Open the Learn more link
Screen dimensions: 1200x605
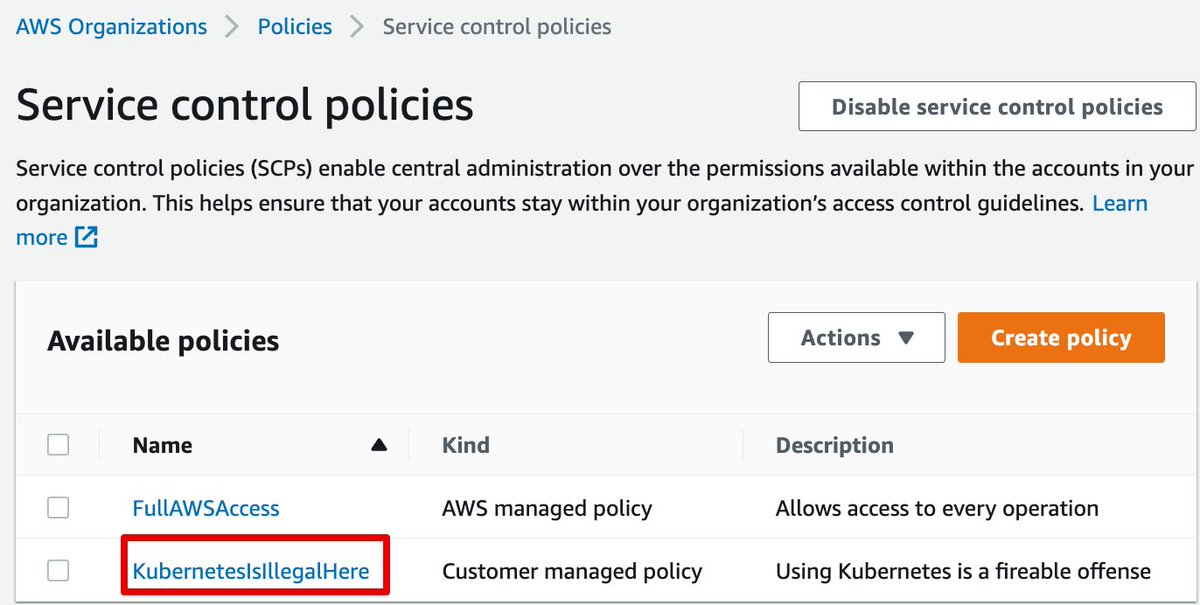(1120, 204)
